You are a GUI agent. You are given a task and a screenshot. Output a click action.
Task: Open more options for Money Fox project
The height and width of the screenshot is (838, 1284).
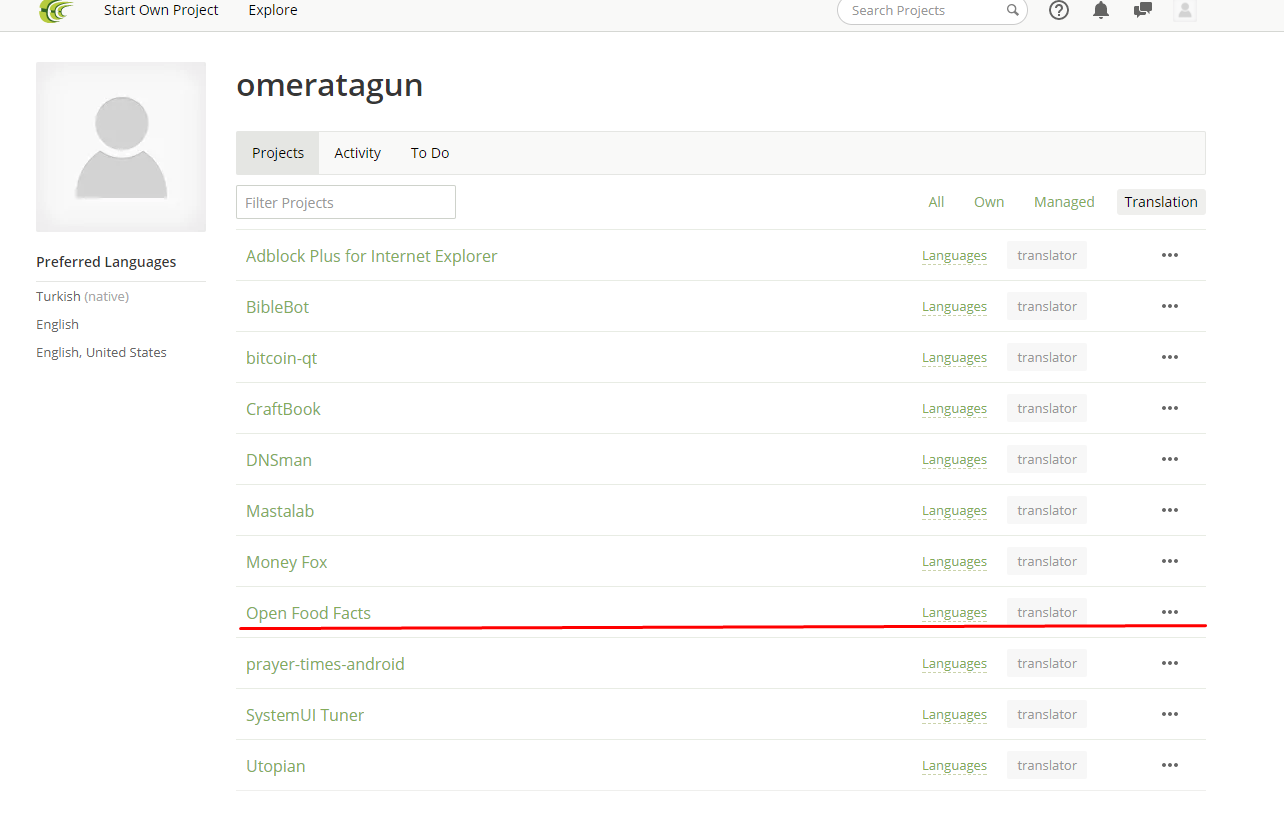pos(1170,561)
